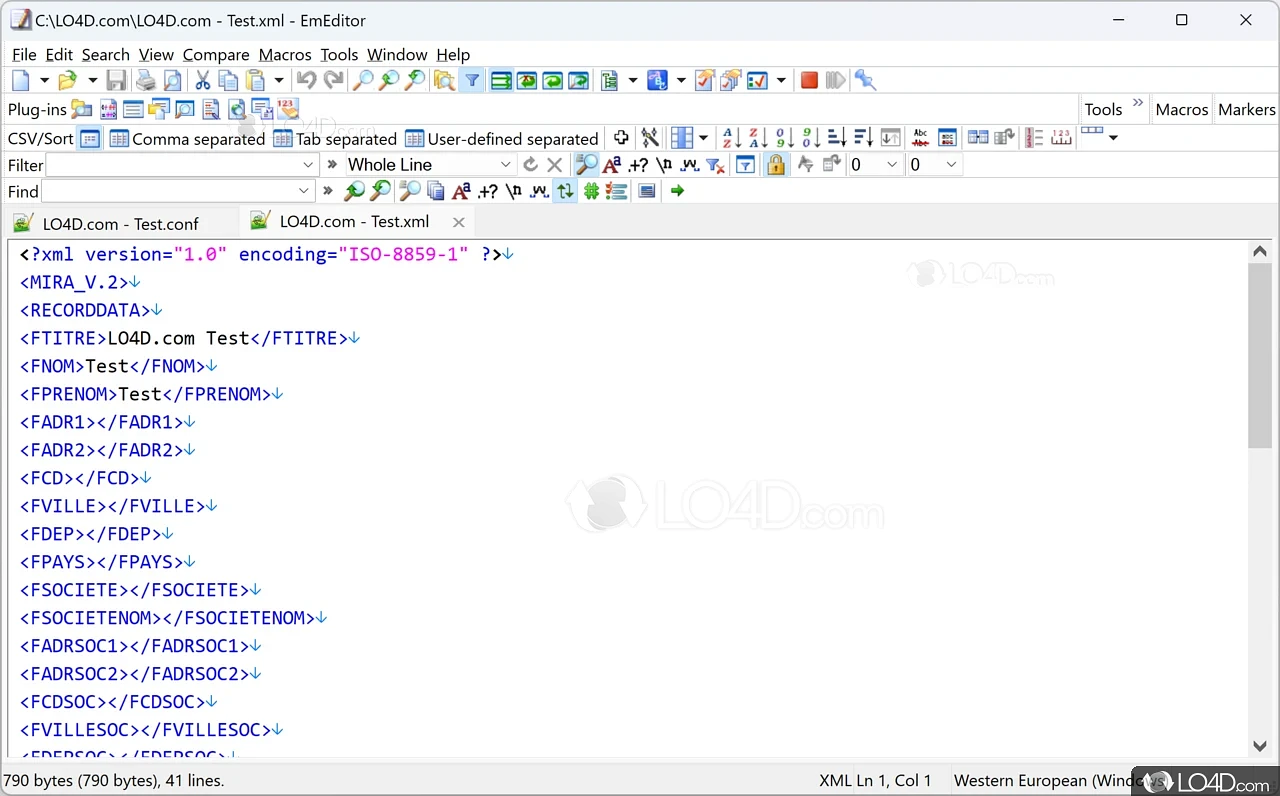Toggle regular expression option in Find bar
This screenshot has height=796, width=1280.
tap(488, 191)
